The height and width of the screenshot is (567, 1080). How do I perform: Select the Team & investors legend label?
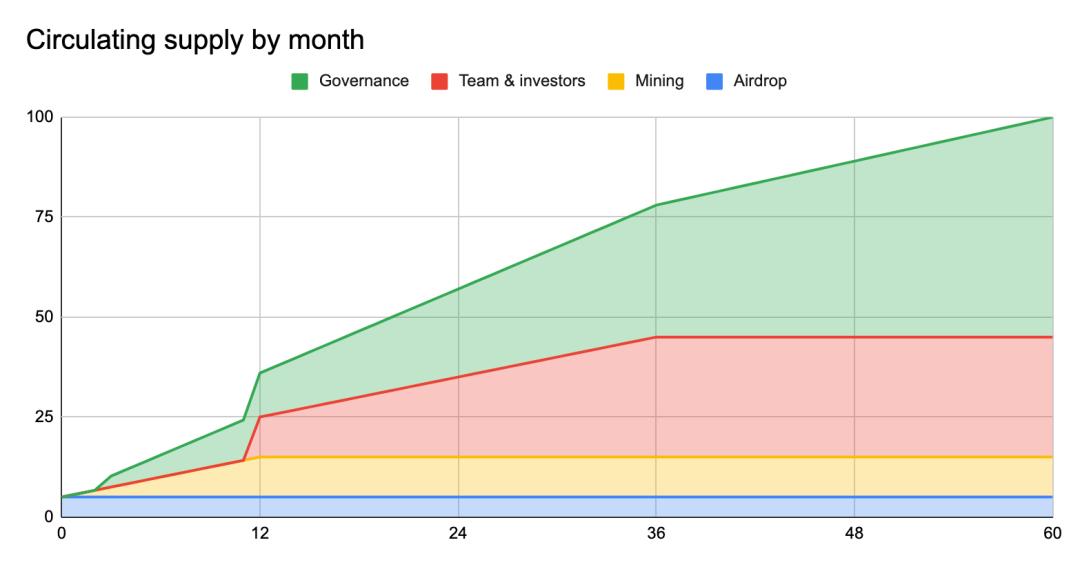pos(521,82)
